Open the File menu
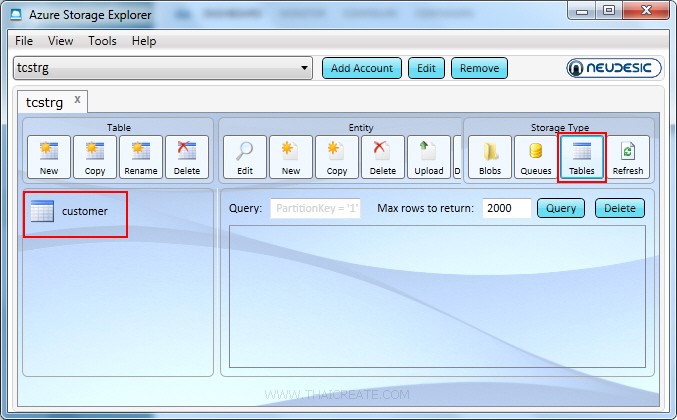Viewport: 677px width, 420px height. pos(24,41)
